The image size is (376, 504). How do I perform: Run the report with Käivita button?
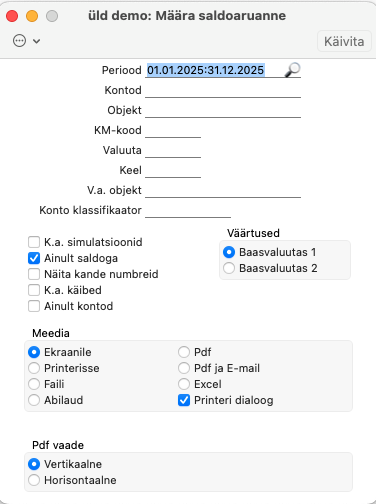[x=344, y=41]
